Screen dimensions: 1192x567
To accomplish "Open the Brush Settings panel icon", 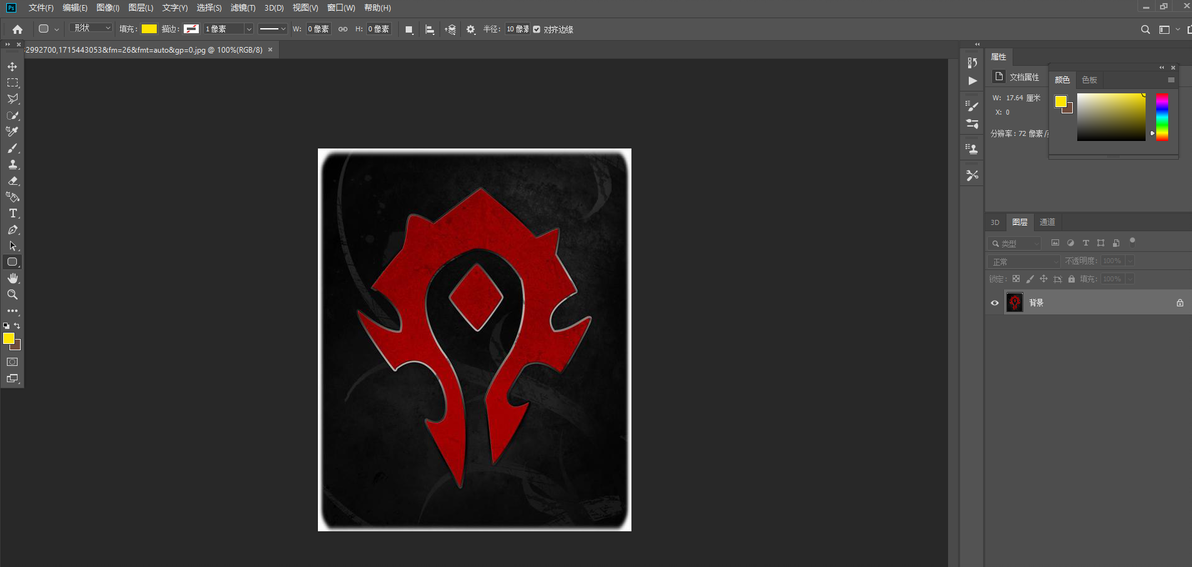I will click(x=972, y=106).
